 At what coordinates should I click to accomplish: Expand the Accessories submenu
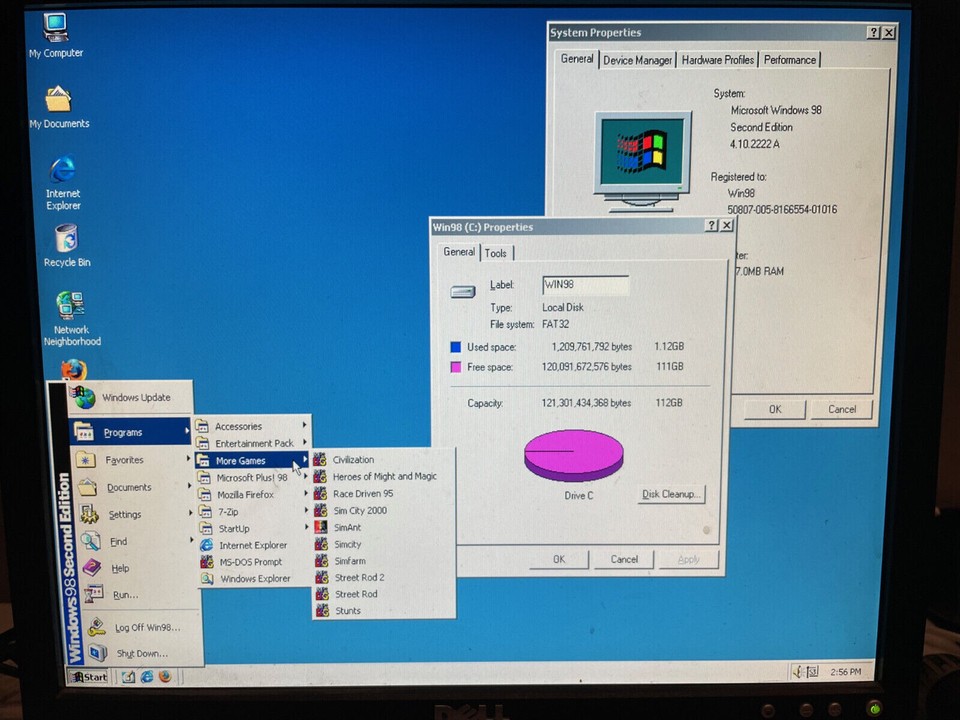[238, 425]
